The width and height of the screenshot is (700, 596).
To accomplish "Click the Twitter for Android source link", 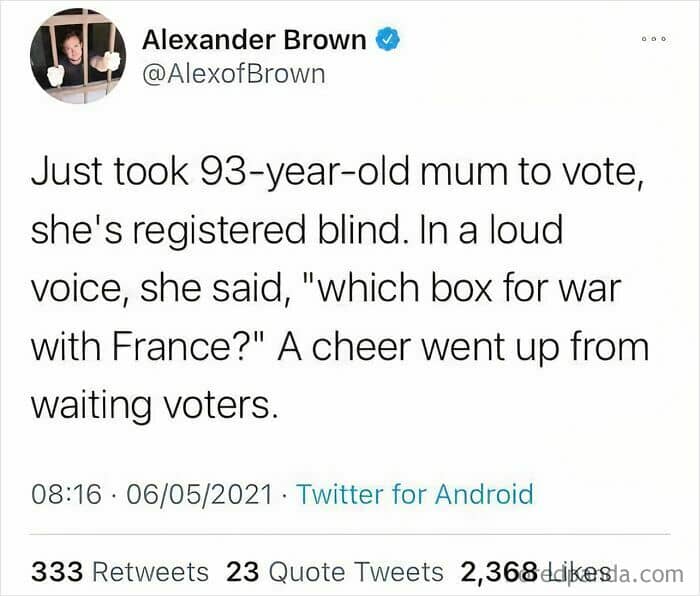I will click(415, 494).
